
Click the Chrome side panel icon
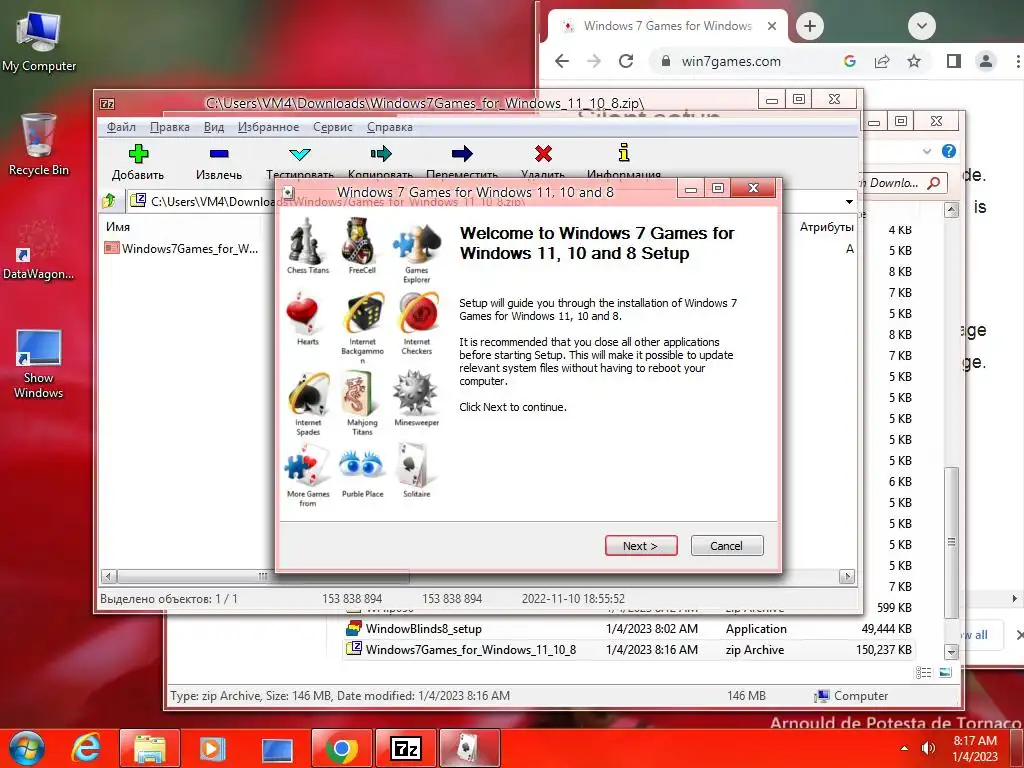coord(953,61)
